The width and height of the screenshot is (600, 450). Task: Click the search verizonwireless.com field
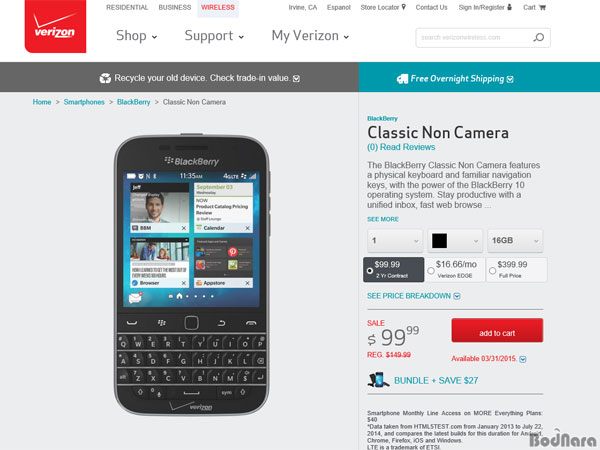pos(474,38)
